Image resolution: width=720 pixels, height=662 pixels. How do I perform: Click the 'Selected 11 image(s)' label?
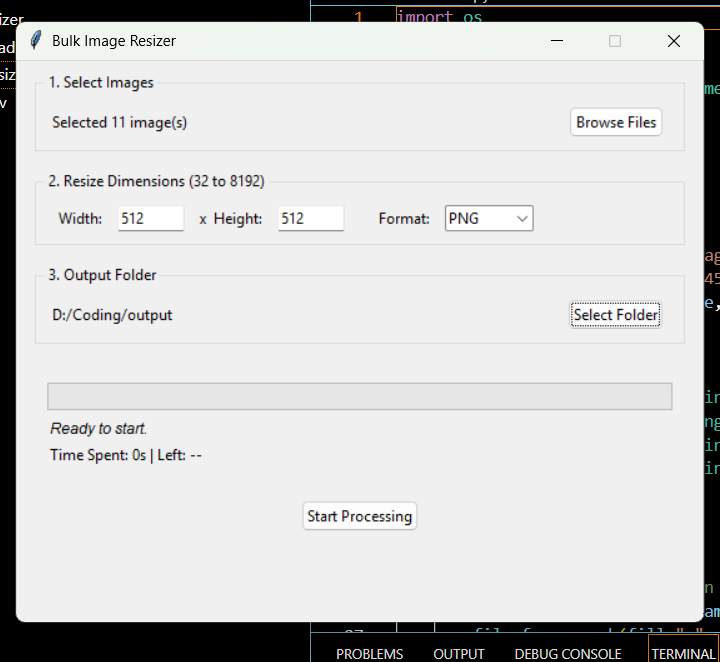coord(119,123)
